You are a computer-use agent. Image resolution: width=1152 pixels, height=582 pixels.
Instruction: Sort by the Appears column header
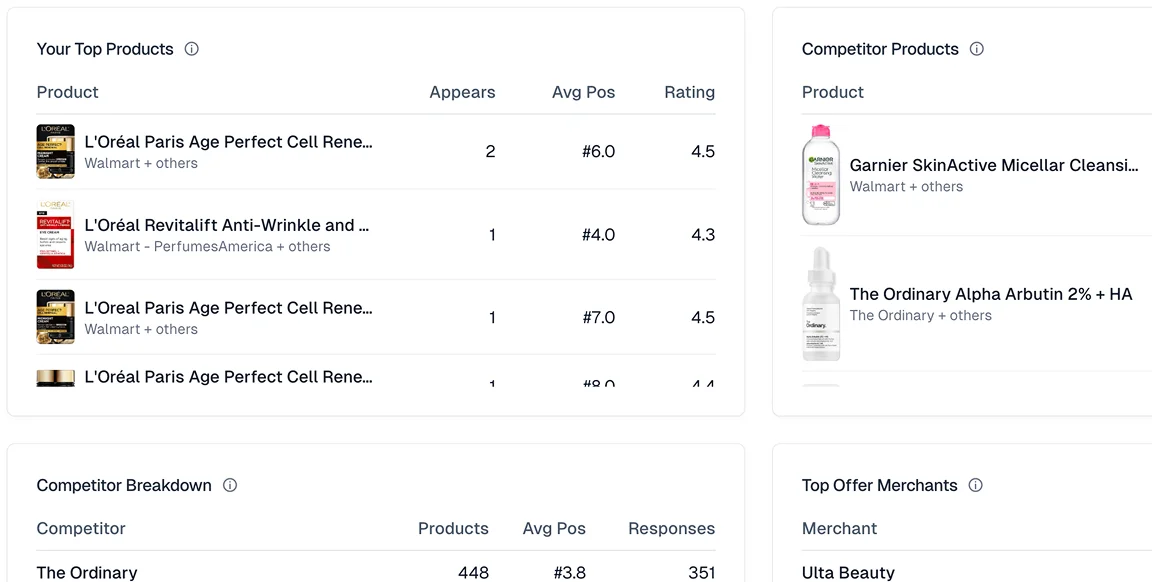462,92
